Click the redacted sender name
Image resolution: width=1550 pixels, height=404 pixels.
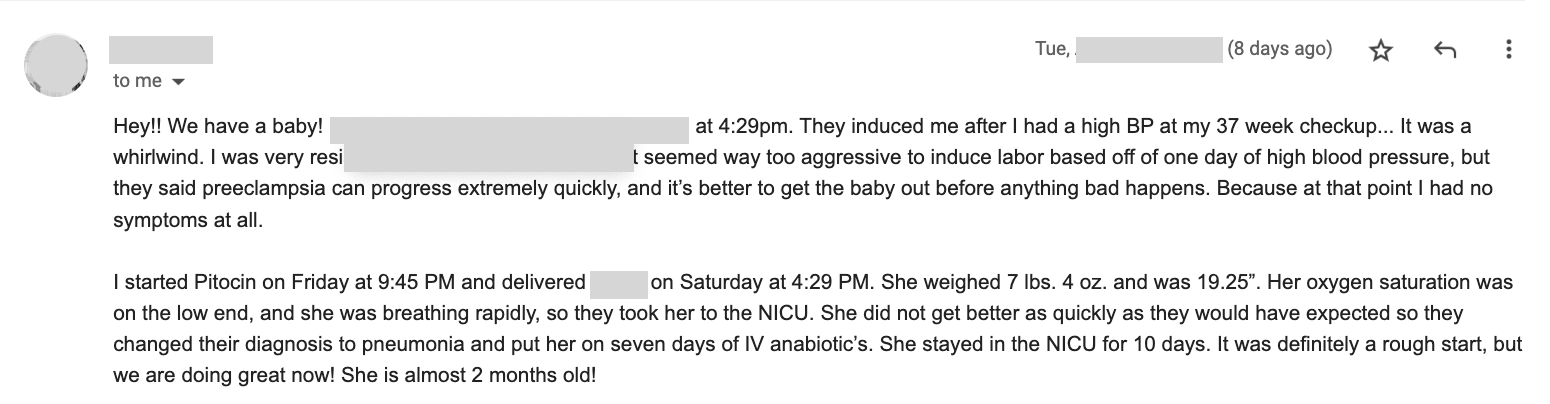pos(161,50)
